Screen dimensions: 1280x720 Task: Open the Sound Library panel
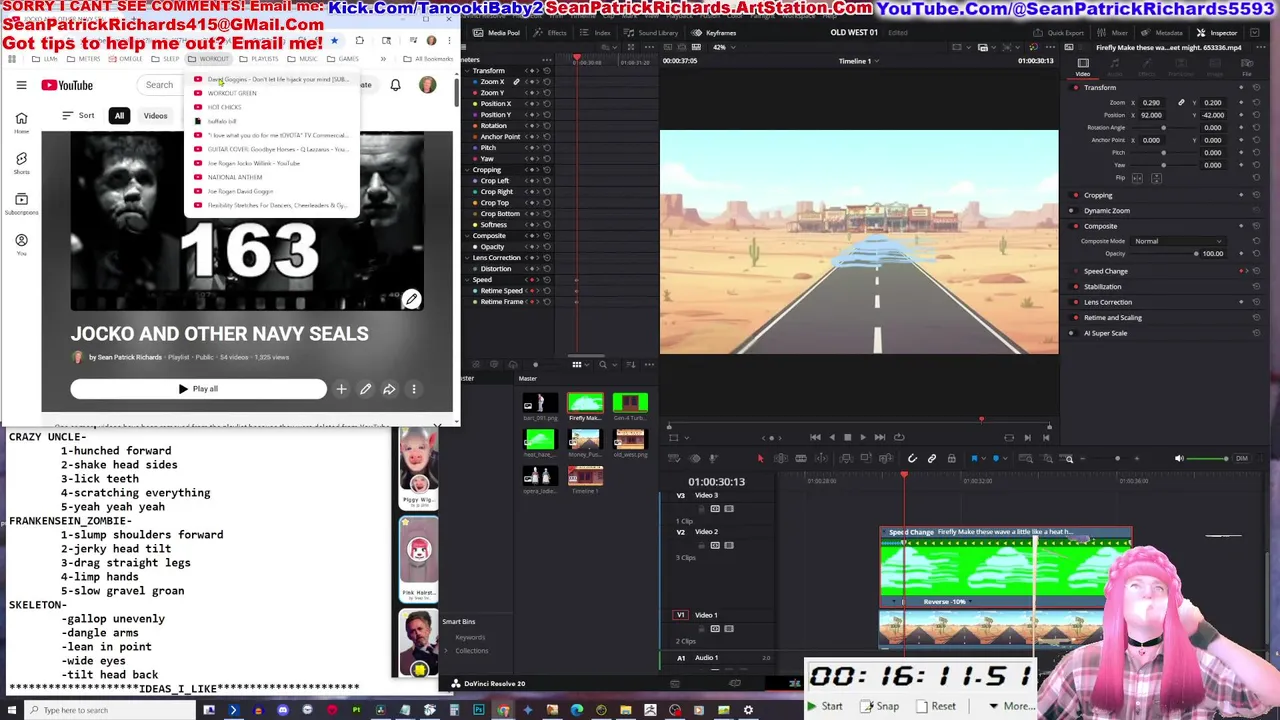(652, 33)
